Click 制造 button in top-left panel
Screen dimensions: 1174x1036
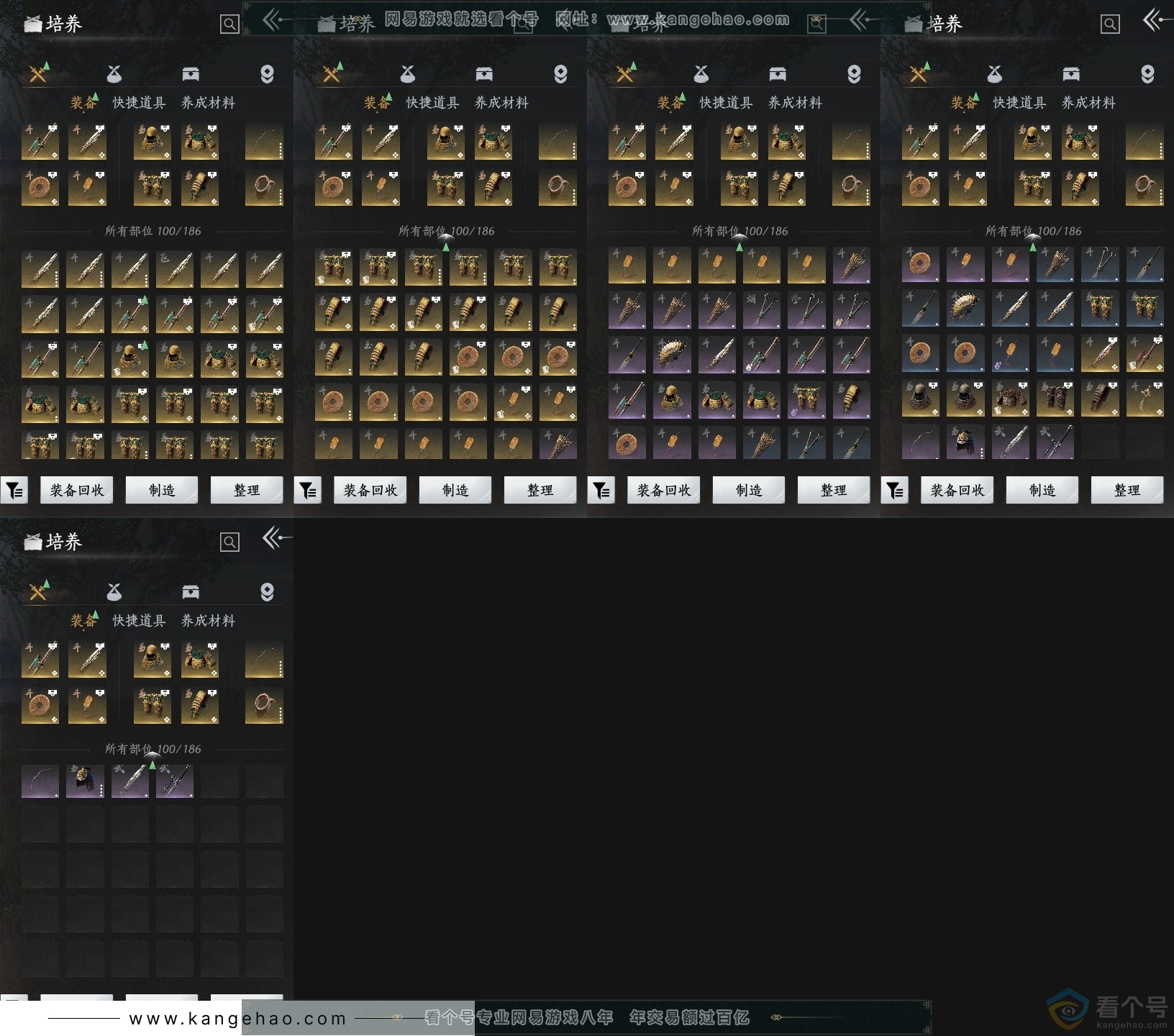(162, 491)
